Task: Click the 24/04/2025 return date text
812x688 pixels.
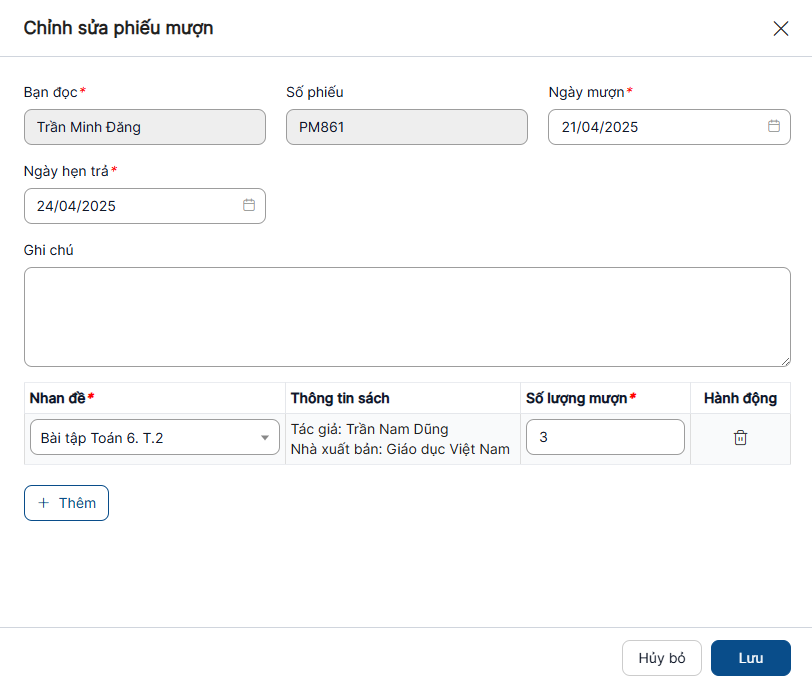Action: click(77, 206)
